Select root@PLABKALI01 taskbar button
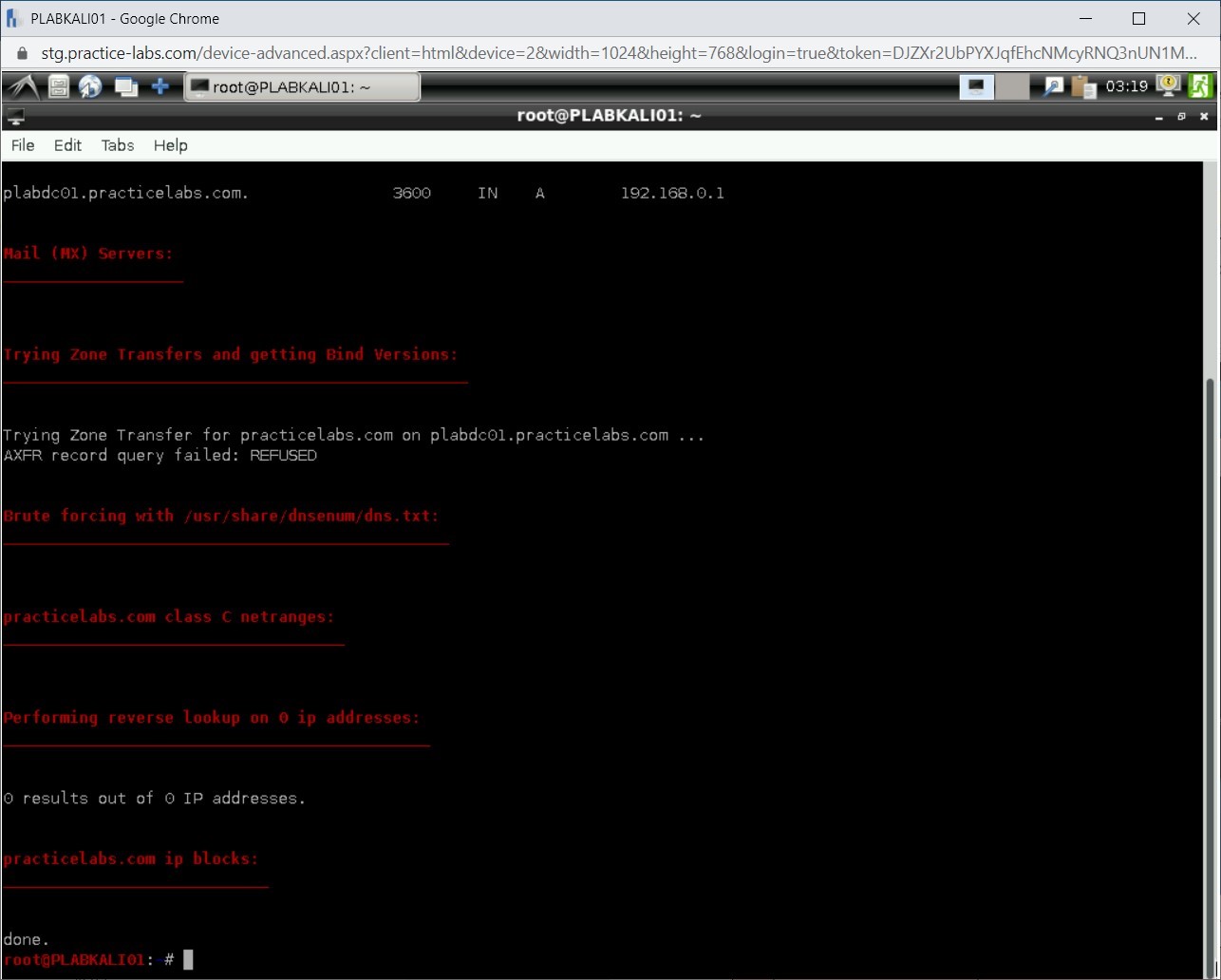 coord(302,87)
